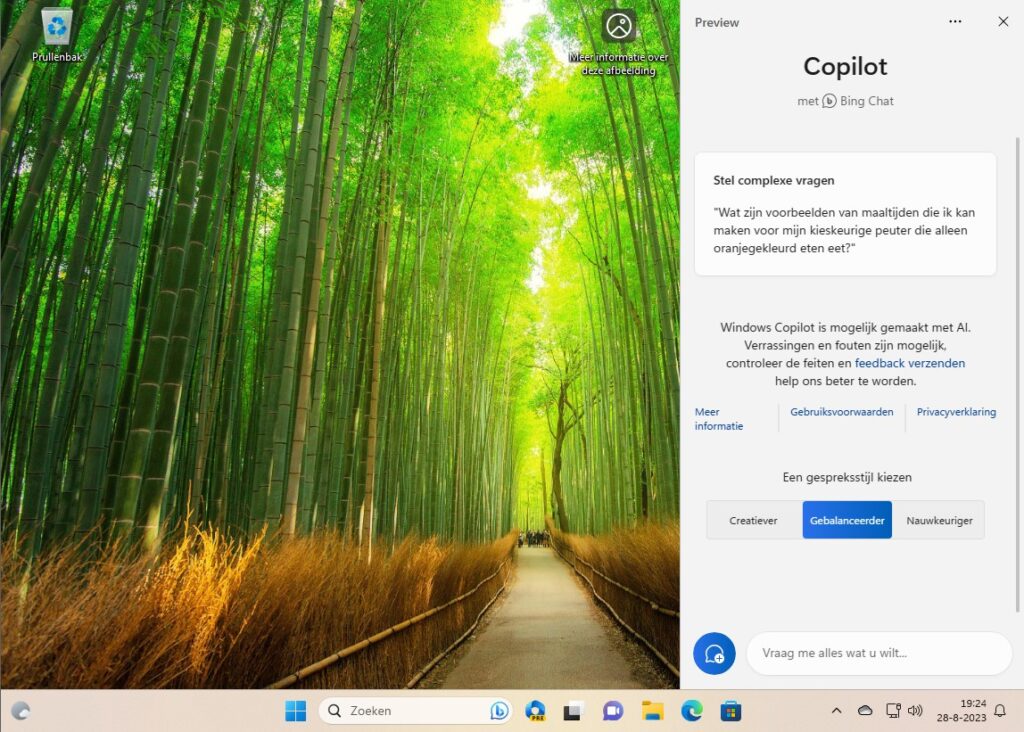Click the 'Copilot' heading
The width and height of the screenshot is (1024, 732).
point(845,67)
